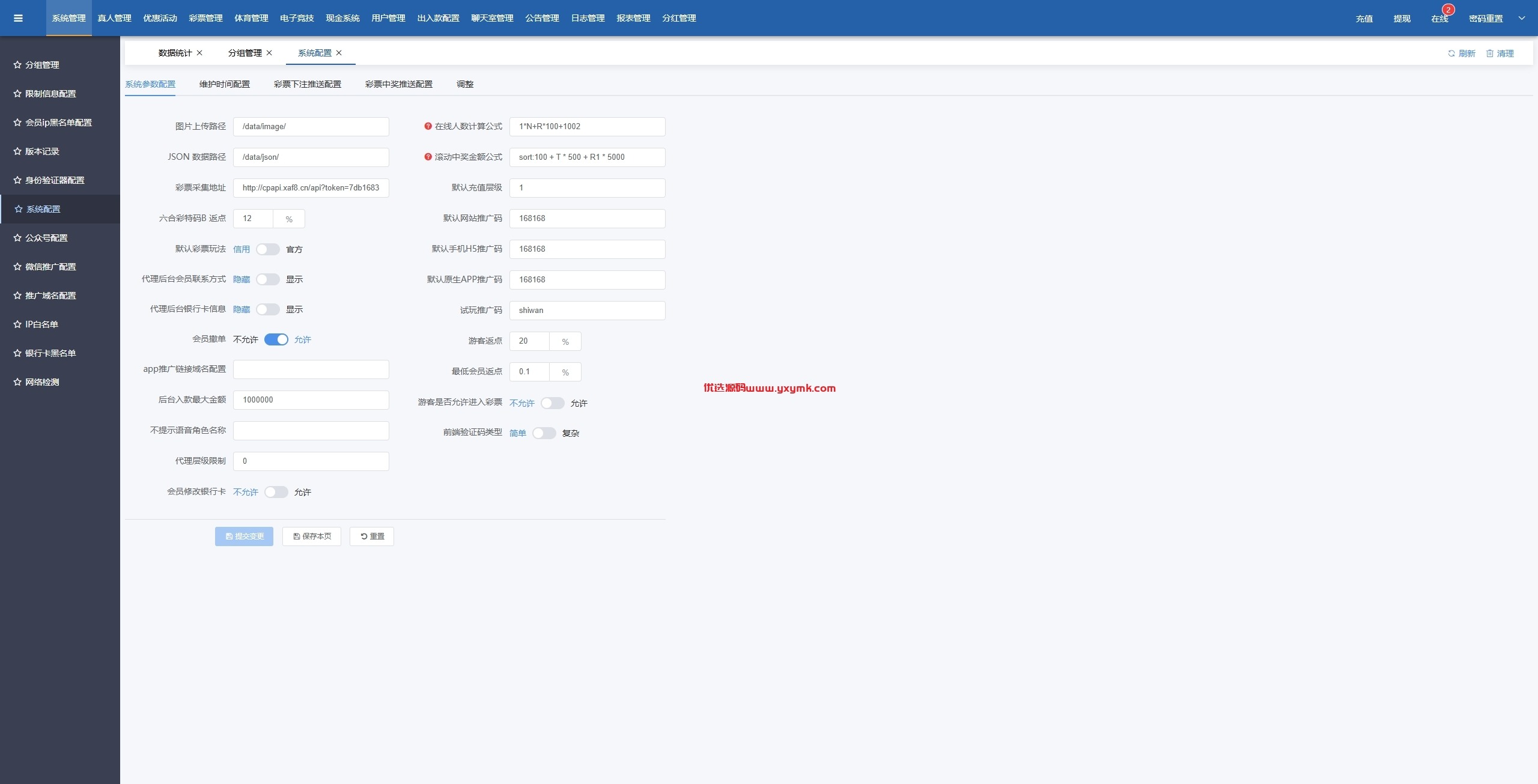
Task: Click the trash icon next to 清理
Action: 1490,53
